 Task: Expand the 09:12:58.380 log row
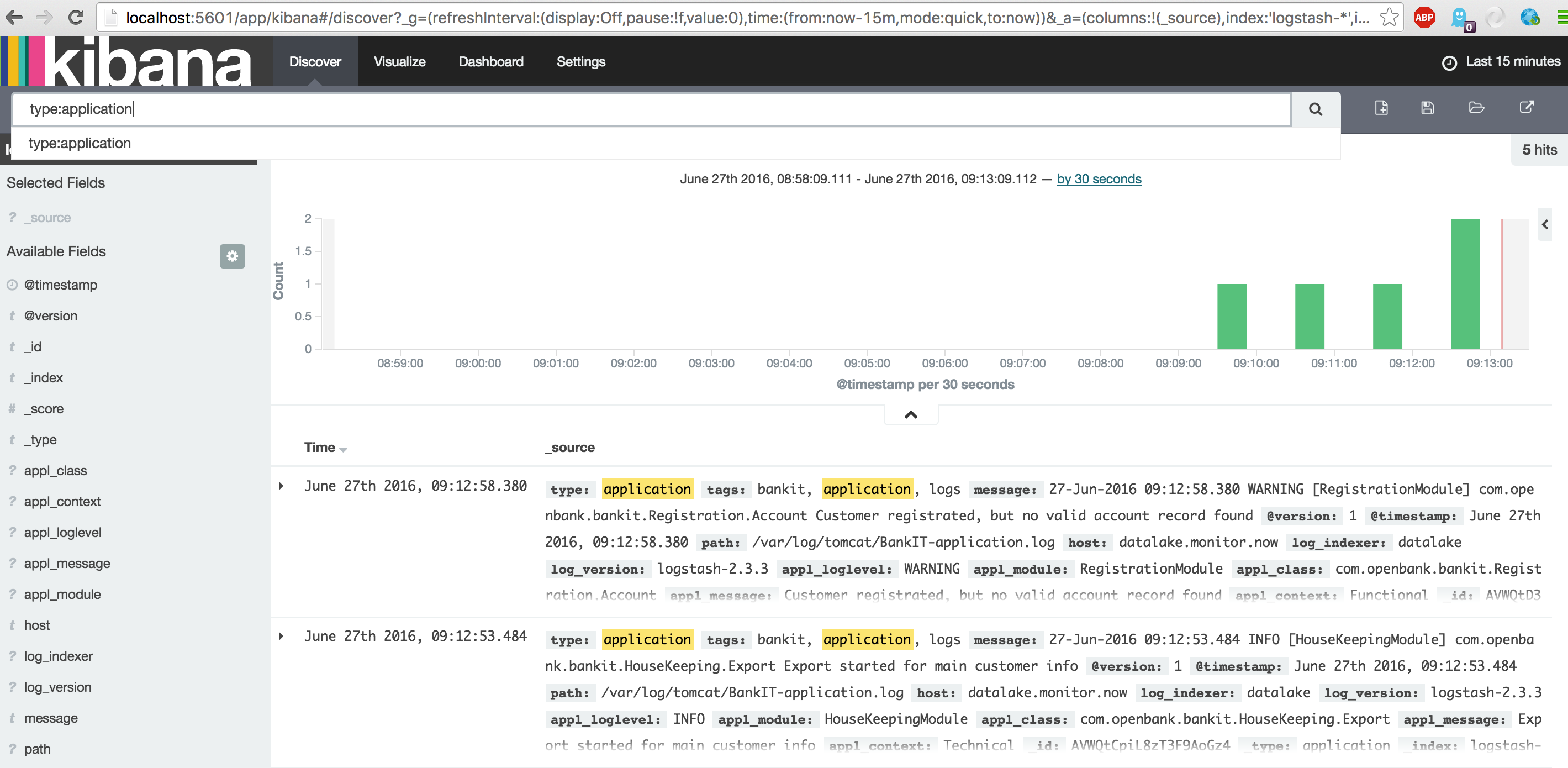point(281,486)
